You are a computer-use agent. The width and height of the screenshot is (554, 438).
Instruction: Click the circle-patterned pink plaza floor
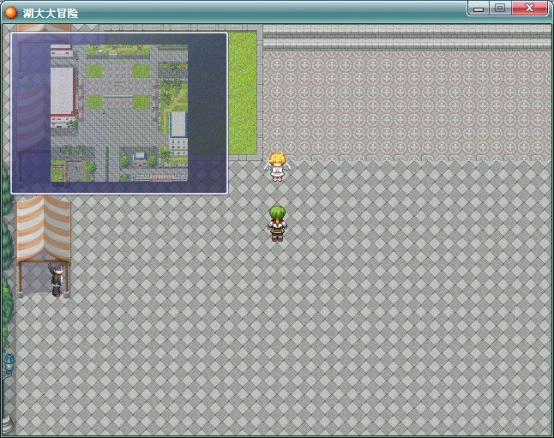click(x=406, y=105)
